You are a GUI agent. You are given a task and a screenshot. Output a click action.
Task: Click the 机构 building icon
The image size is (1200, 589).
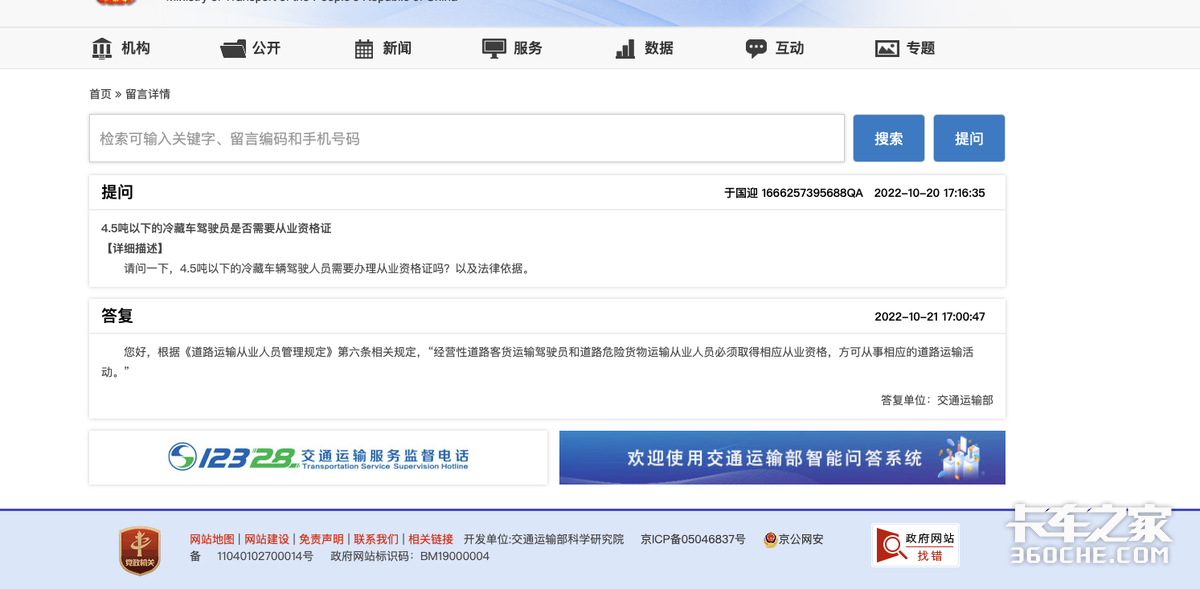[x=102, y=48]
